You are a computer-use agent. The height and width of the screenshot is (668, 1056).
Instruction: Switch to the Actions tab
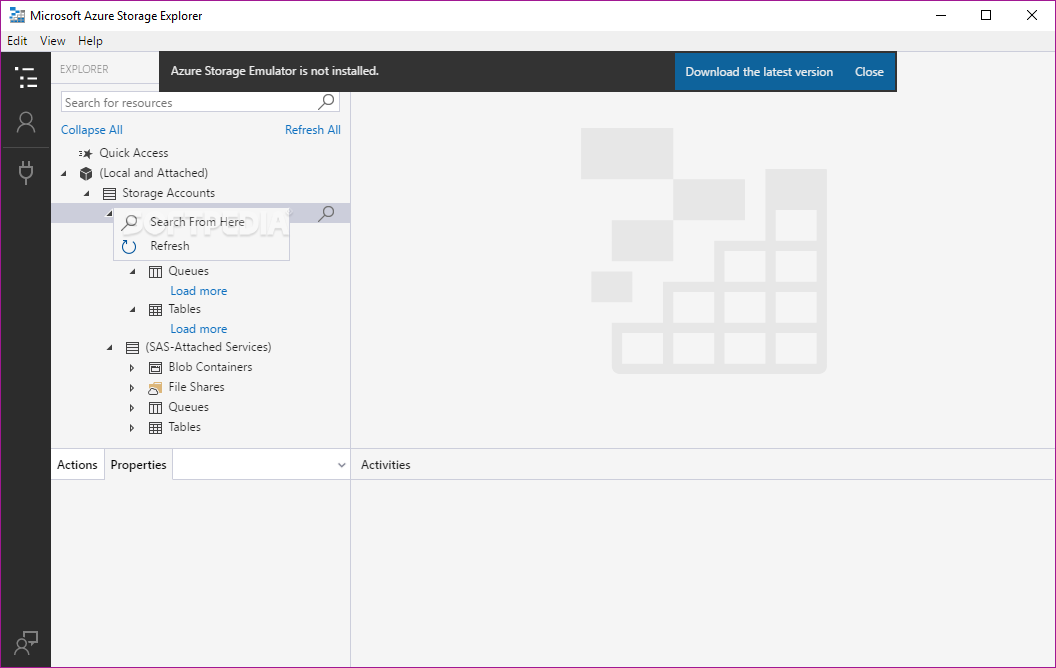tap(77, 465)
